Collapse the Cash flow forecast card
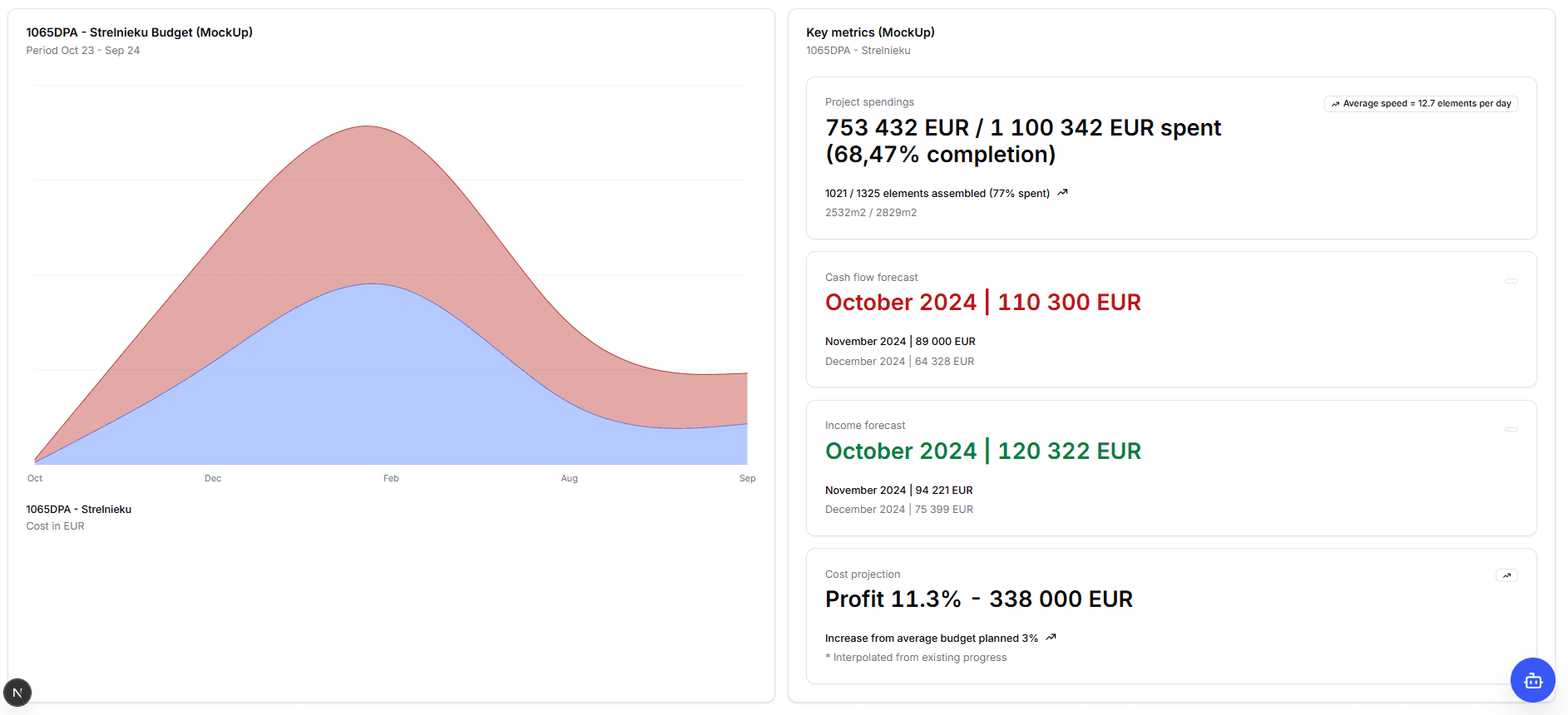The image size is (1568, 715). pyautogui.click(x=1511, y=281)
